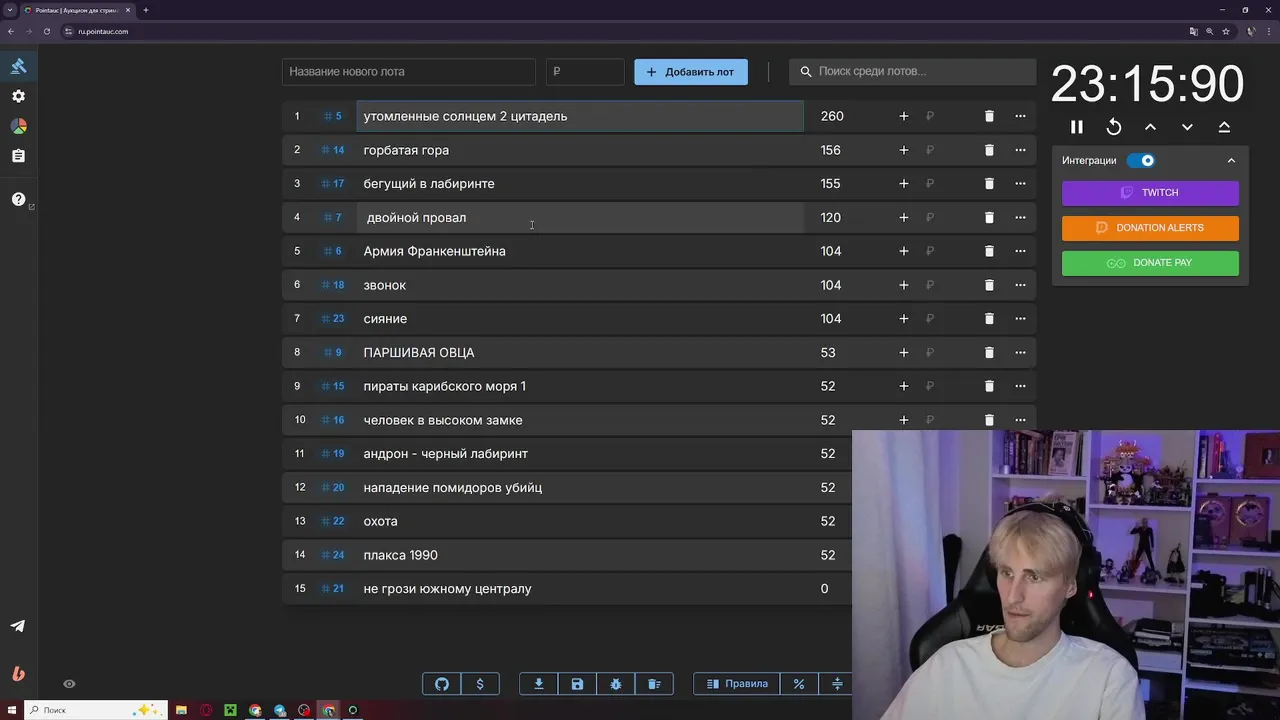1280x720 pixels.
Task: Connect the Donate Pay integration
Action: pyautogui.click(x=1150, y=263)
